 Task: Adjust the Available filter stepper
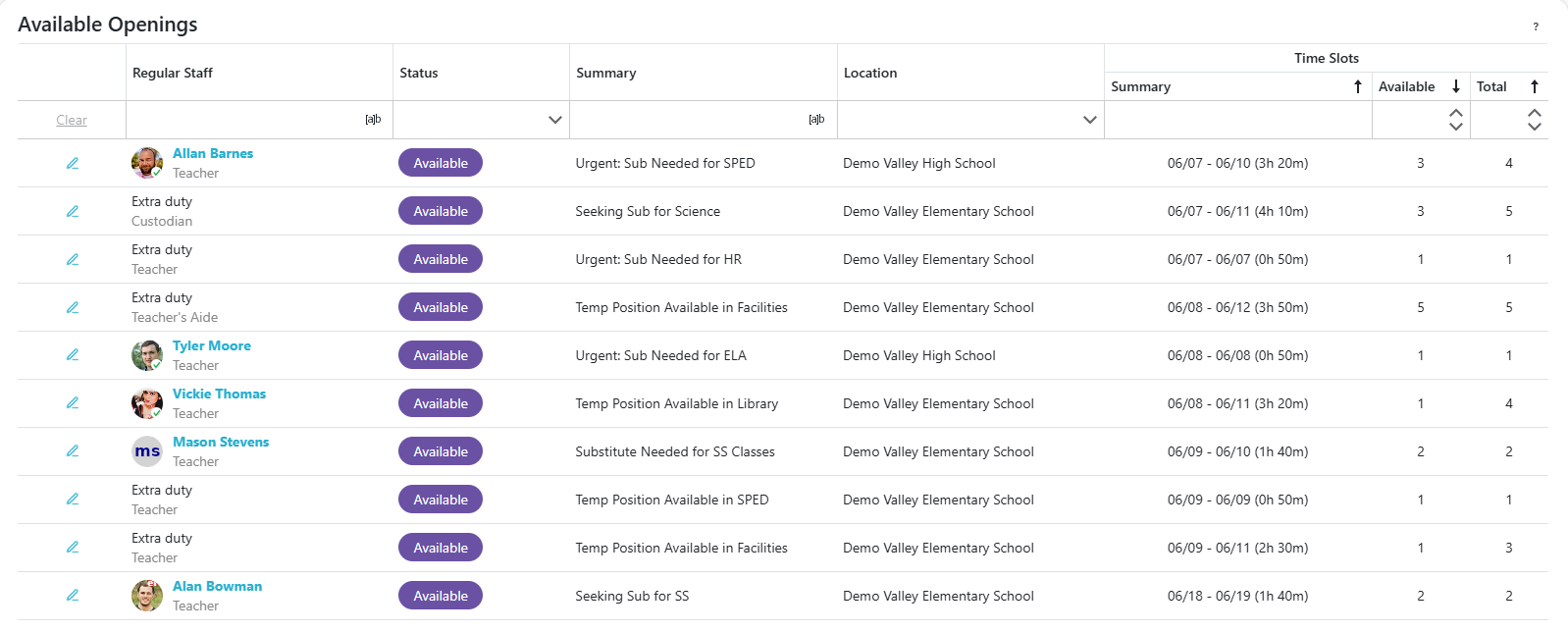pyautogui.click(x=1456, y=120)
